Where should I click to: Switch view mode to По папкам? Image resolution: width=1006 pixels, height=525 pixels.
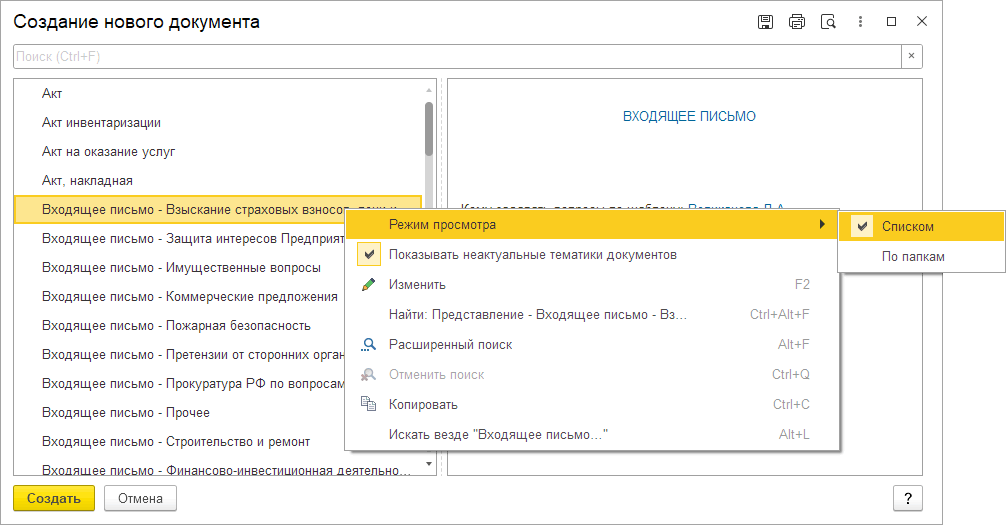click(912, 257)
